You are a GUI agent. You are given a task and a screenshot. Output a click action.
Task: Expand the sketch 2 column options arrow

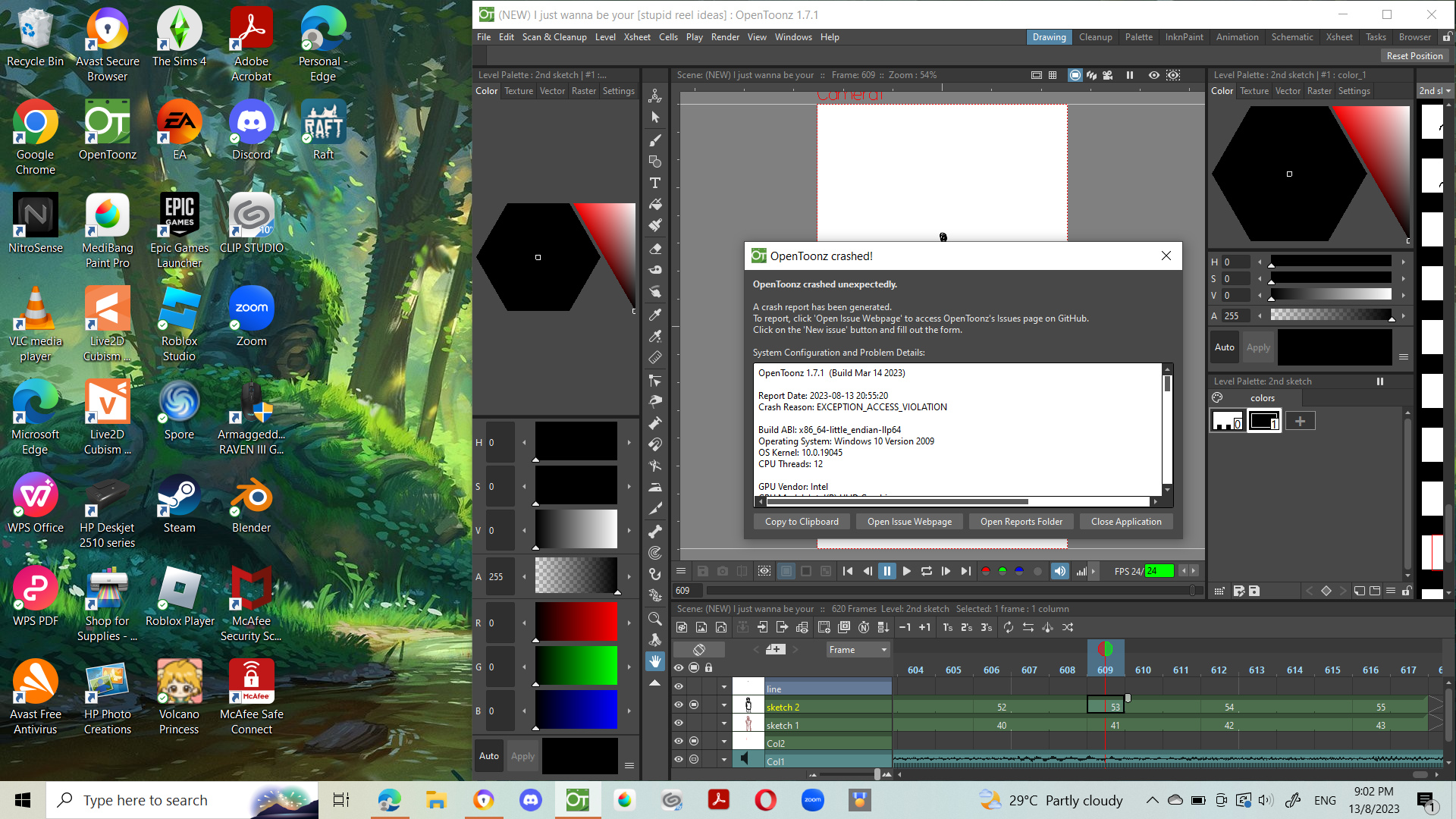coord(723,704)
